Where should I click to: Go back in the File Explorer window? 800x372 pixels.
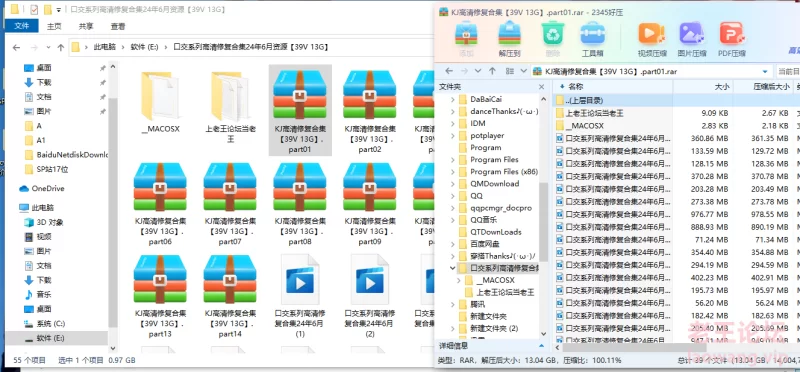(x=16, y=47)
